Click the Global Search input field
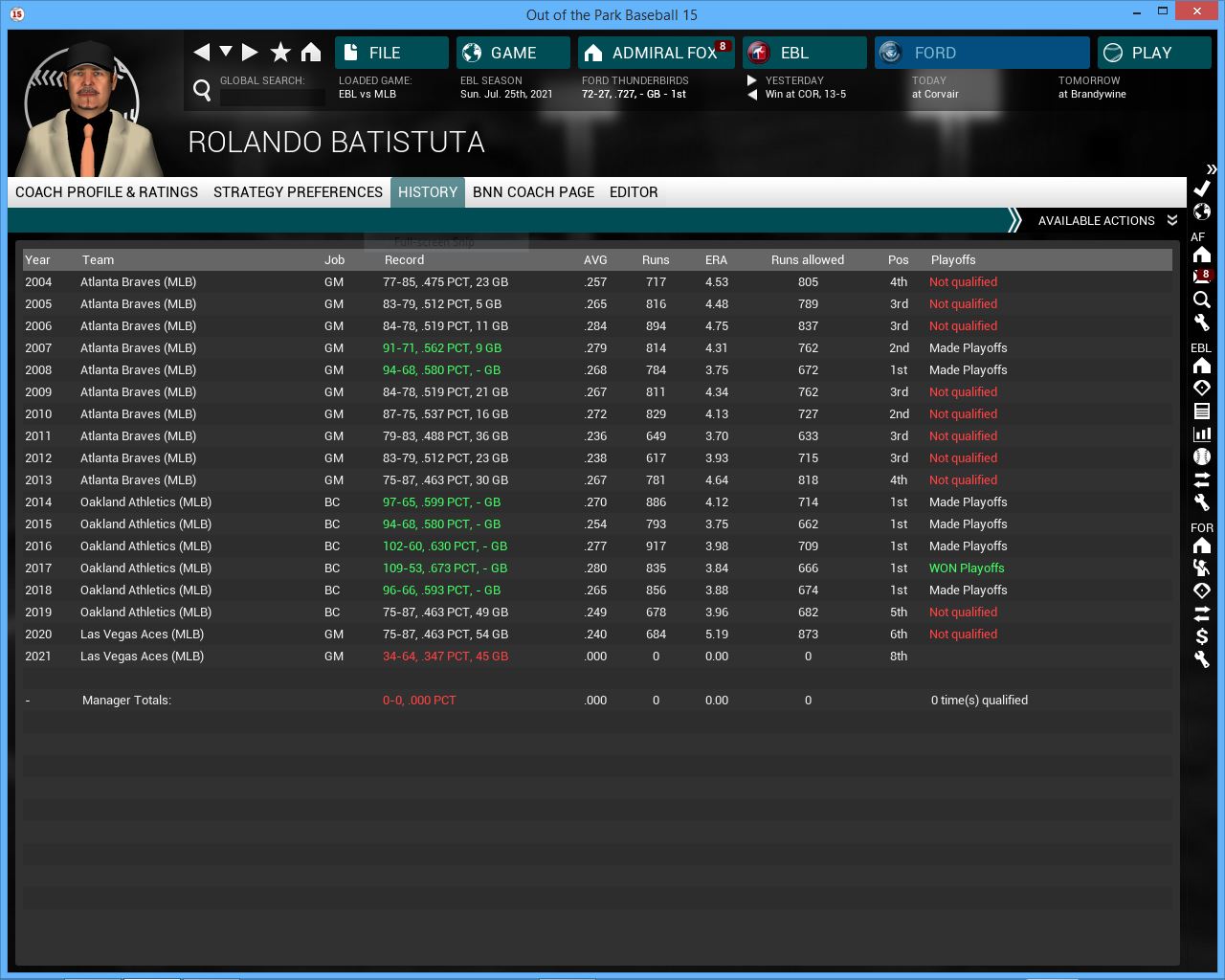 click(x=272, y=97)
